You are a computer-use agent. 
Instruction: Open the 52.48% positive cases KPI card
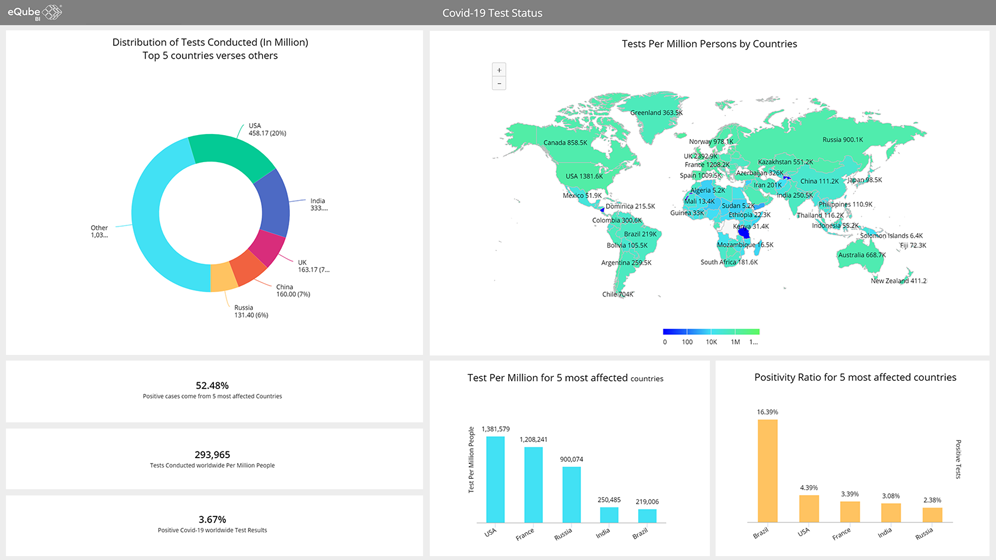(x=212, y=390)
